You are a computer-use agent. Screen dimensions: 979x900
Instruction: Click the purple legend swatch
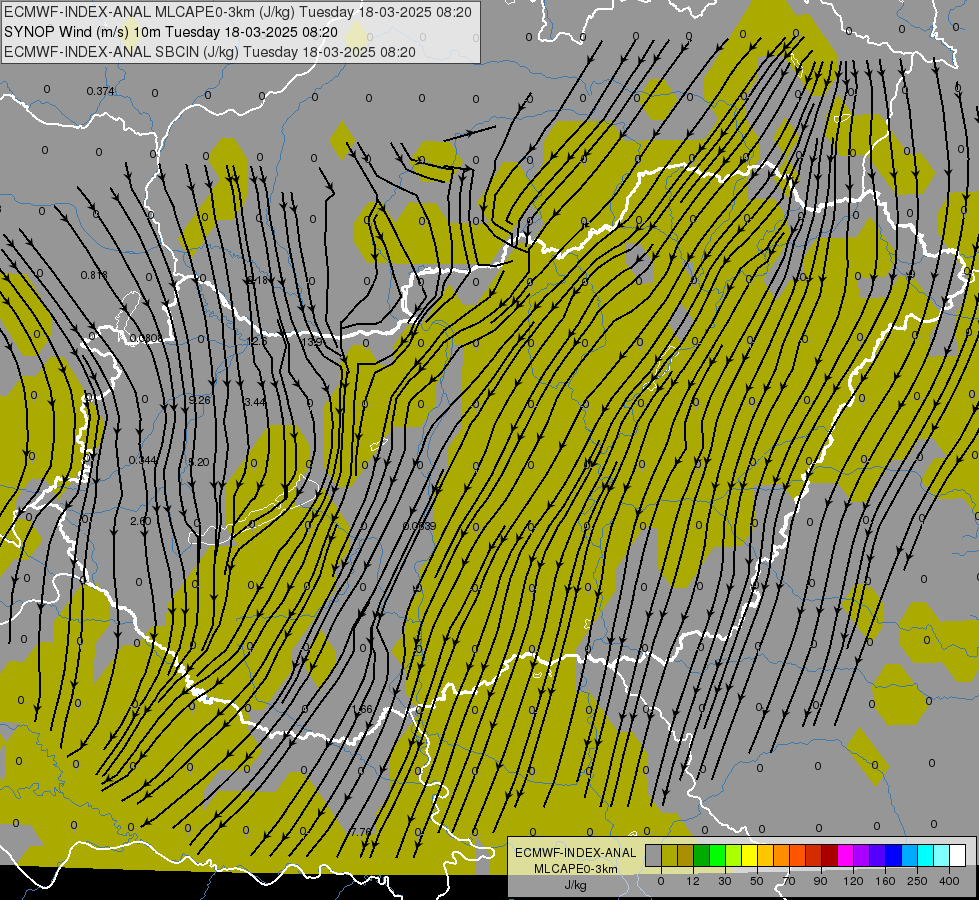pyautogui.click(x=862, y=855)
